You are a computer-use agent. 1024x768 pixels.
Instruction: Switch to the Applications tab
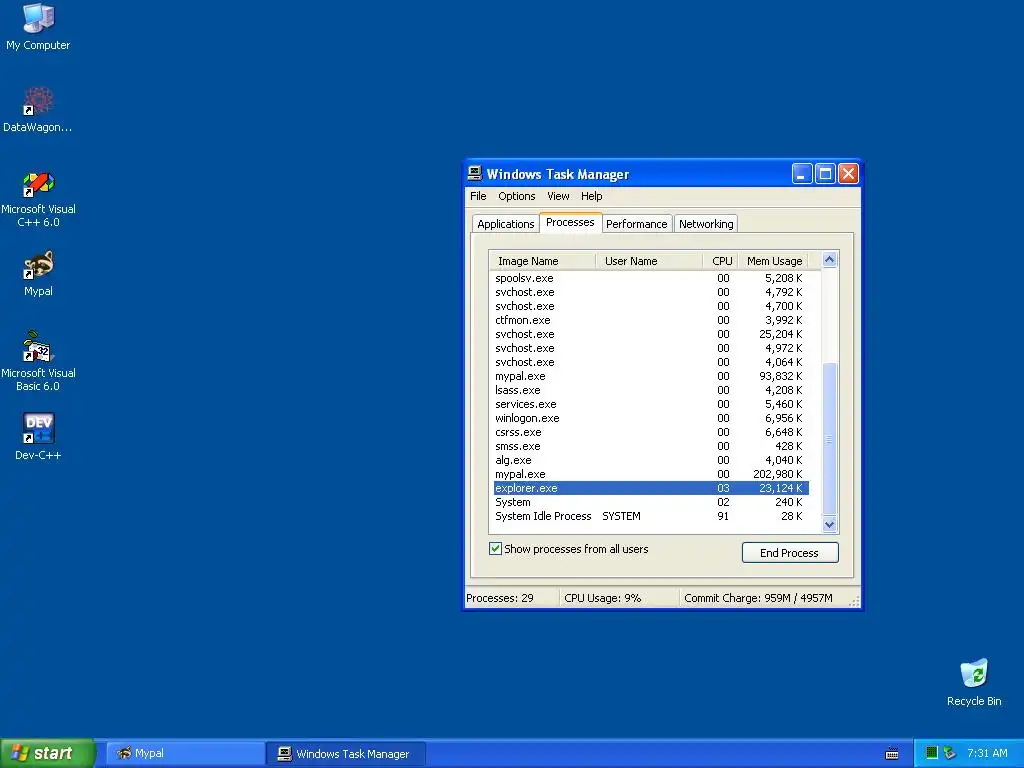click(x=505, y=223)
